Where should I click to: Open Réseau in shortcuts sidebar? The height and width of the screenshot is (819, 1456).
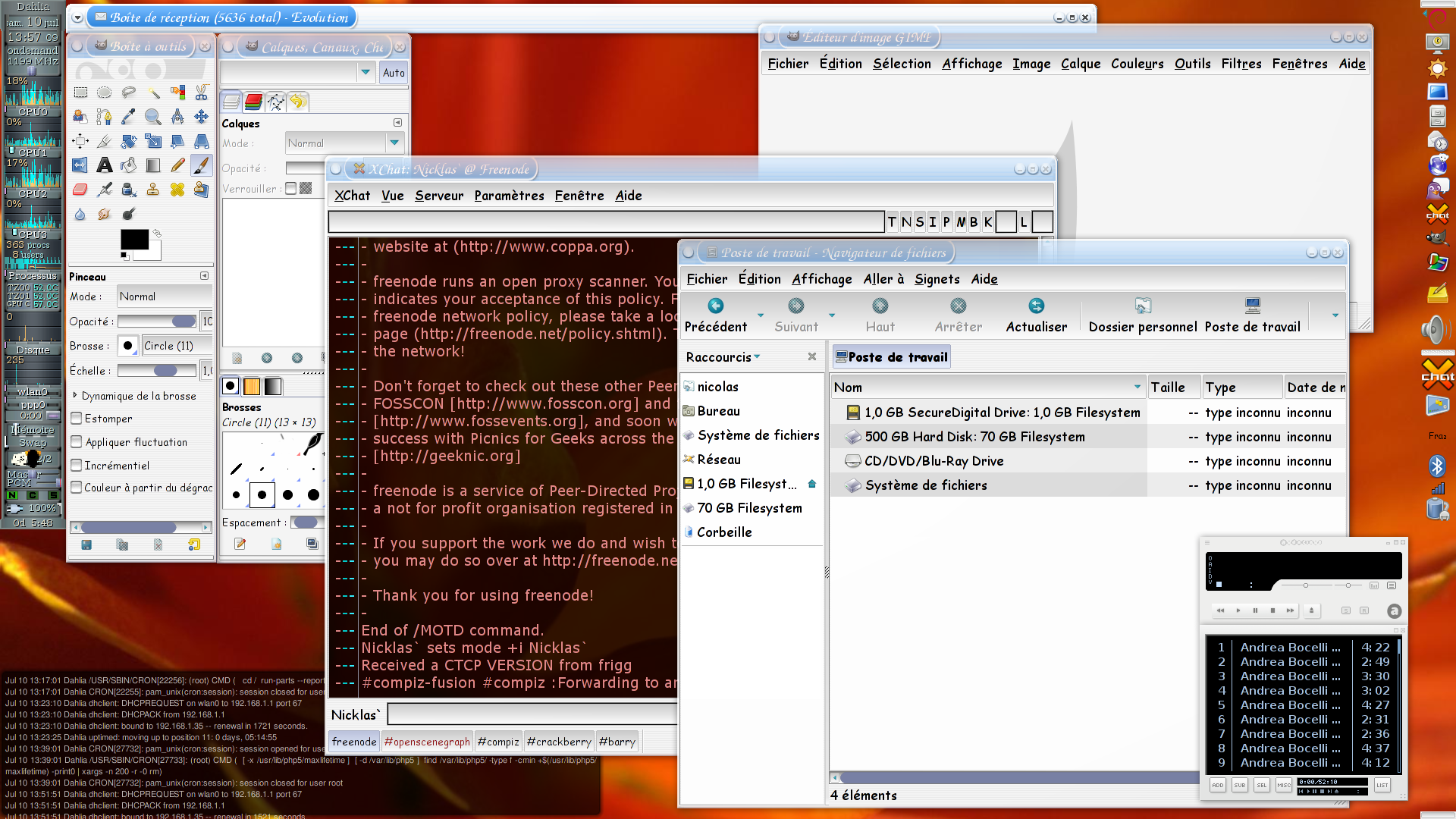tap(751, 460)
